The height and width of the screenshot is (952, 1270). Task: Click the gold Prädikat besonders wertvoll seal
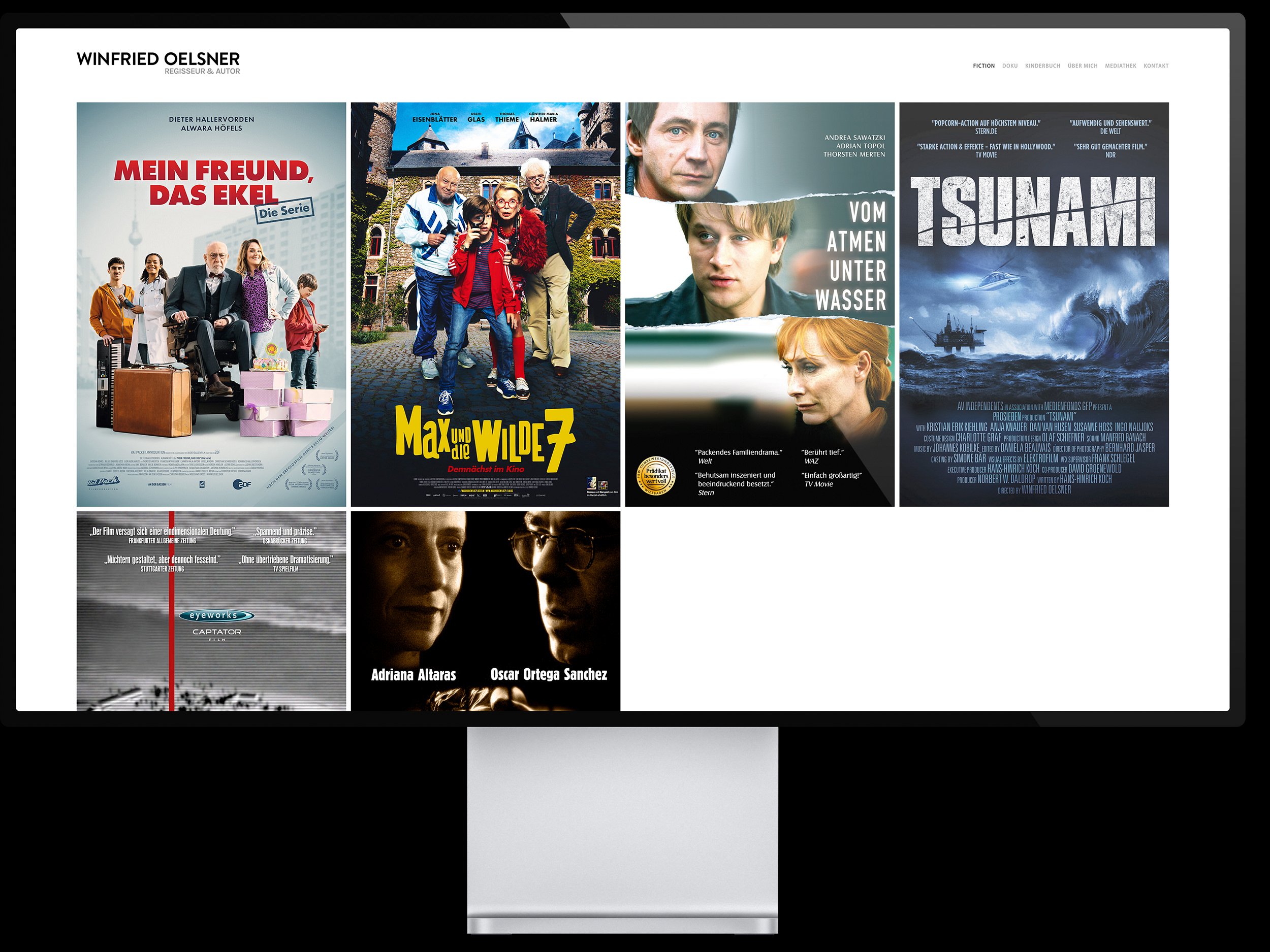click(x=655, y=476)
